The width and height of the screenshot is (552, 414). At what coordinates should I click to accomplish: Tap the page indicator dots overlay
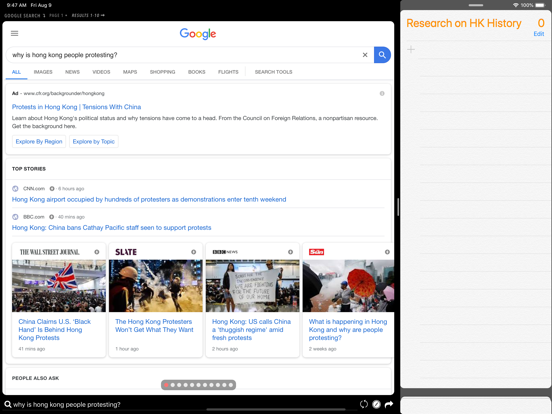pos(199,385)
